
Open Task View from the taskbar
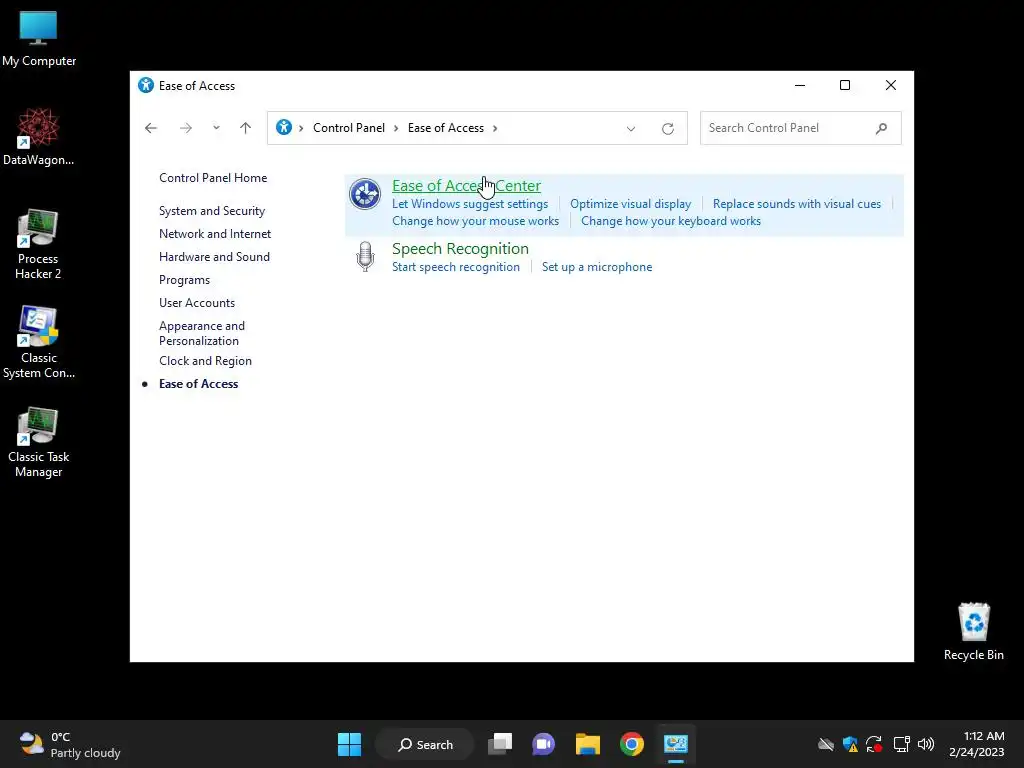[500, 744]
